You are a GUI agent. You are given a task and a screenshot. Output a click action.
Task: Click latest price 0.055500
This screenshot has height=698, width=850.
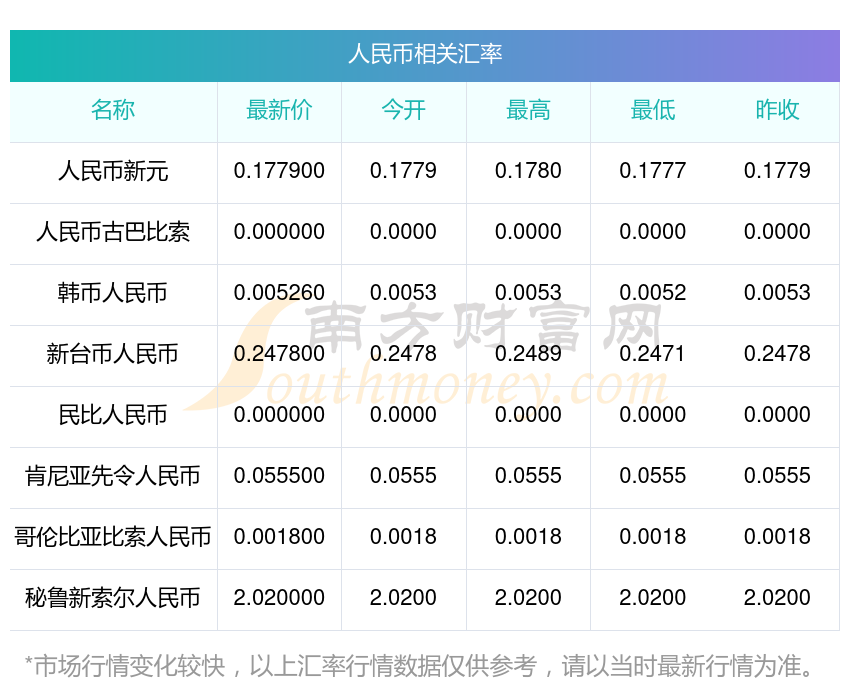[279, 476]
